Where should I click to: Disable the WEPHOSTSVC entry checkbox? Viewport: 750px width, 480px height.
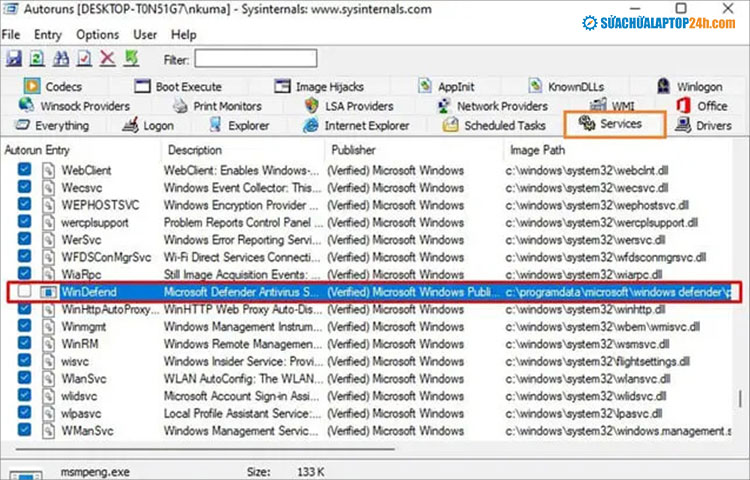click(x=24, y=204)
